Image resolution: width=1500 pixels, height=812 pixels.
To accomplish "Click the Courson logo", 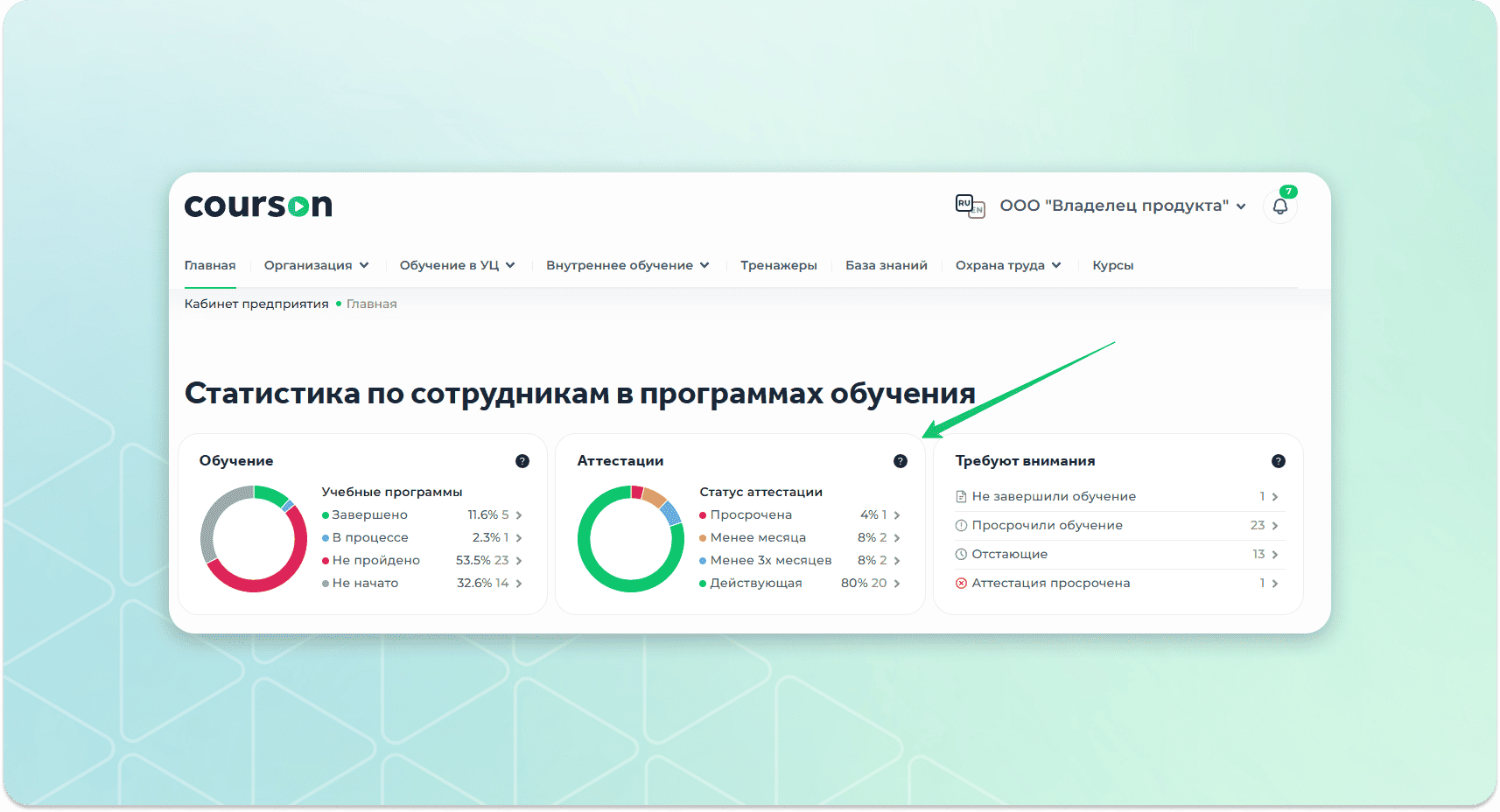I will (258, 206).
